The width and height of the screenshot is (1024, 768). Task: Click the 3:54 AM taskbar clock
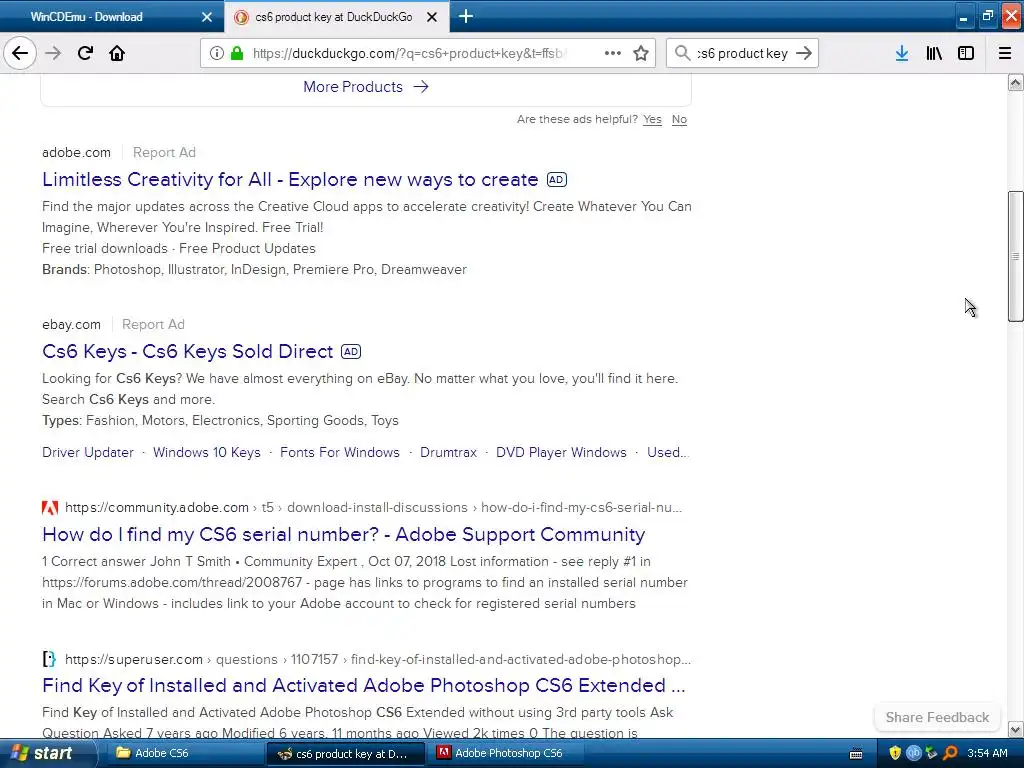[x=987, y=753]
